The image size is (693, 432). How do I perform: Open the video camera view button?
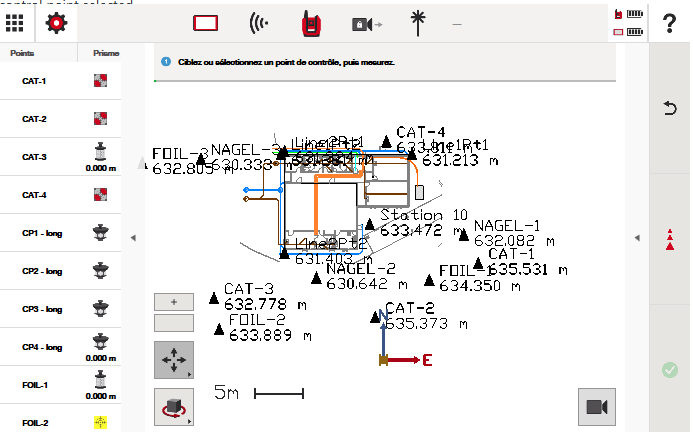click(597, 407)
